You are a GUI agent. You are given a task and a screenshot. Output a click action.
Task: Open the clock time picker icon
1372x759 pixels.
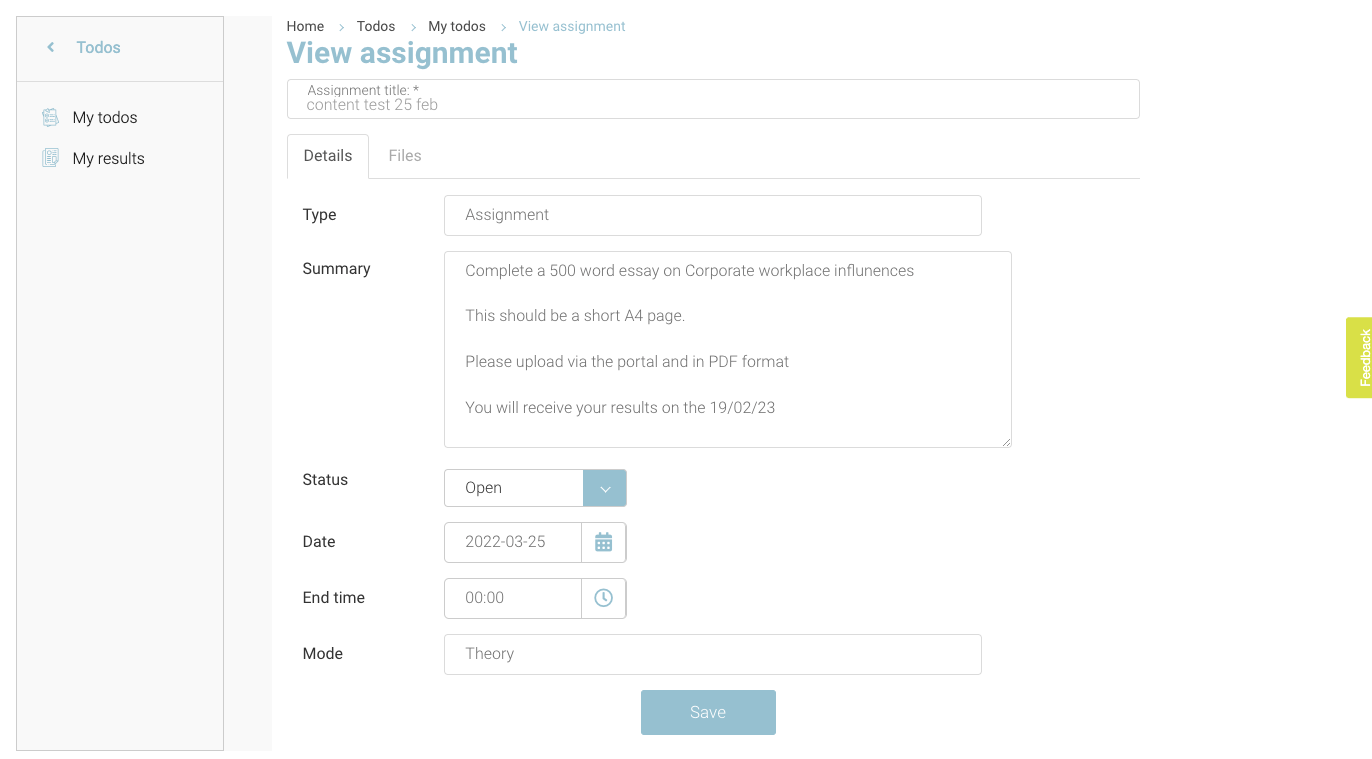[603, 598]
